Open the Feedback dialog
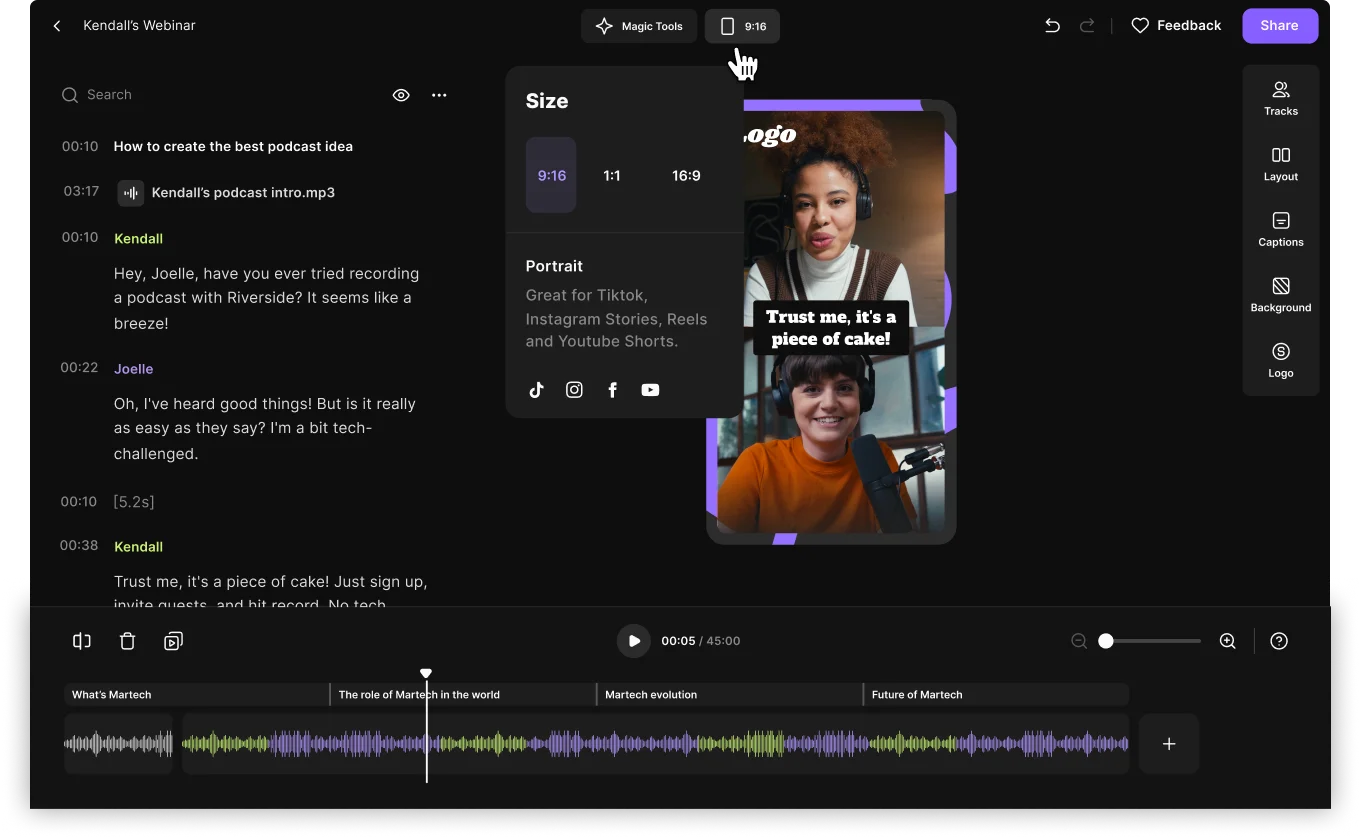1359x838 pixels. [1176, 25]
